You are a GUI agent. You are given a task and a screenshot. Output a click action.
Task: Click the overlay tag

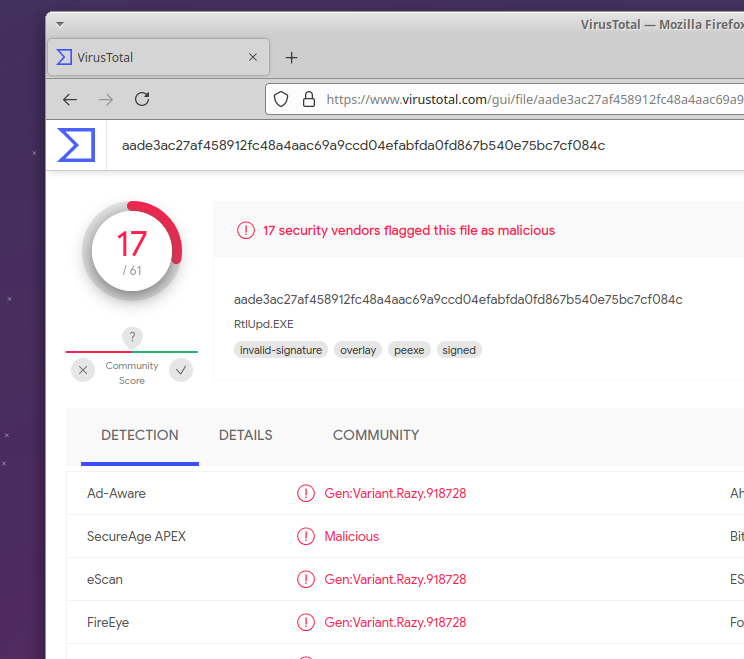358,350
